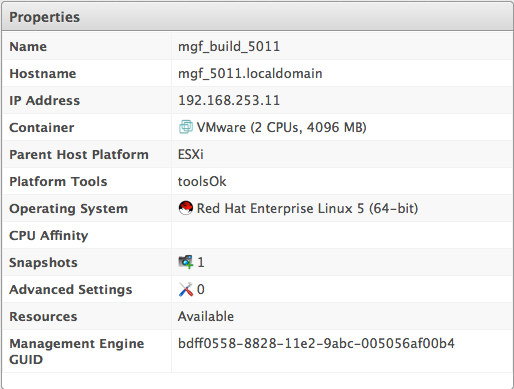
Task: Click the Parent Host Platform label
Action: tap(79, 154)
